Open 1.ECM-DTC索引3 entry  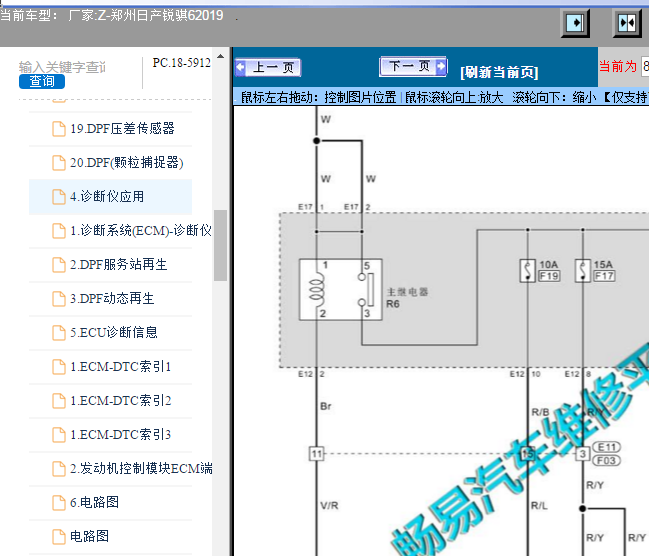120,434
